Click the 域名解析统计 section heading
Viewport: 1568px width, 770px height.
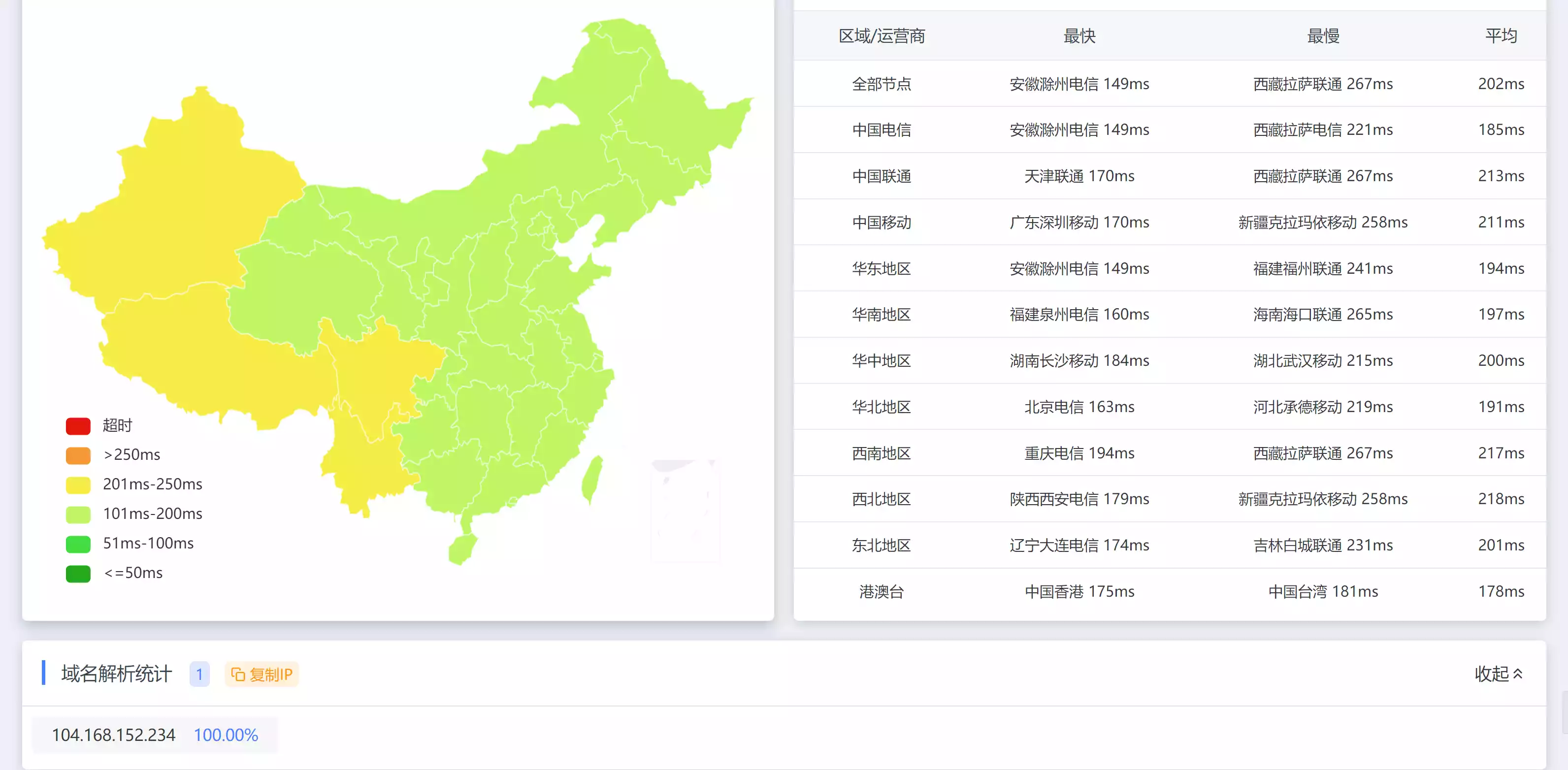pos(116,674)
